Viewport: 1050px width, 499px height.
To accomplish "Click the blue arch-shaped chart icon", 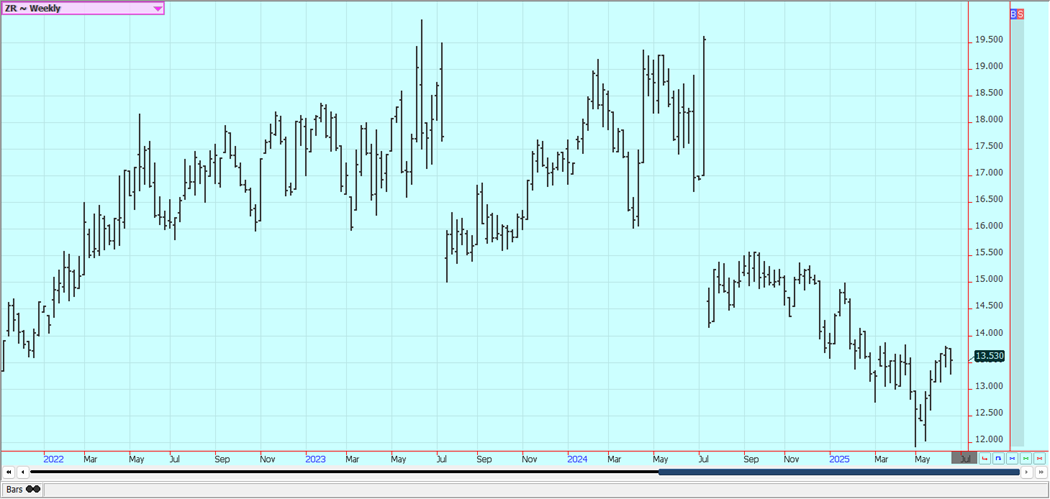I will 998,459.
